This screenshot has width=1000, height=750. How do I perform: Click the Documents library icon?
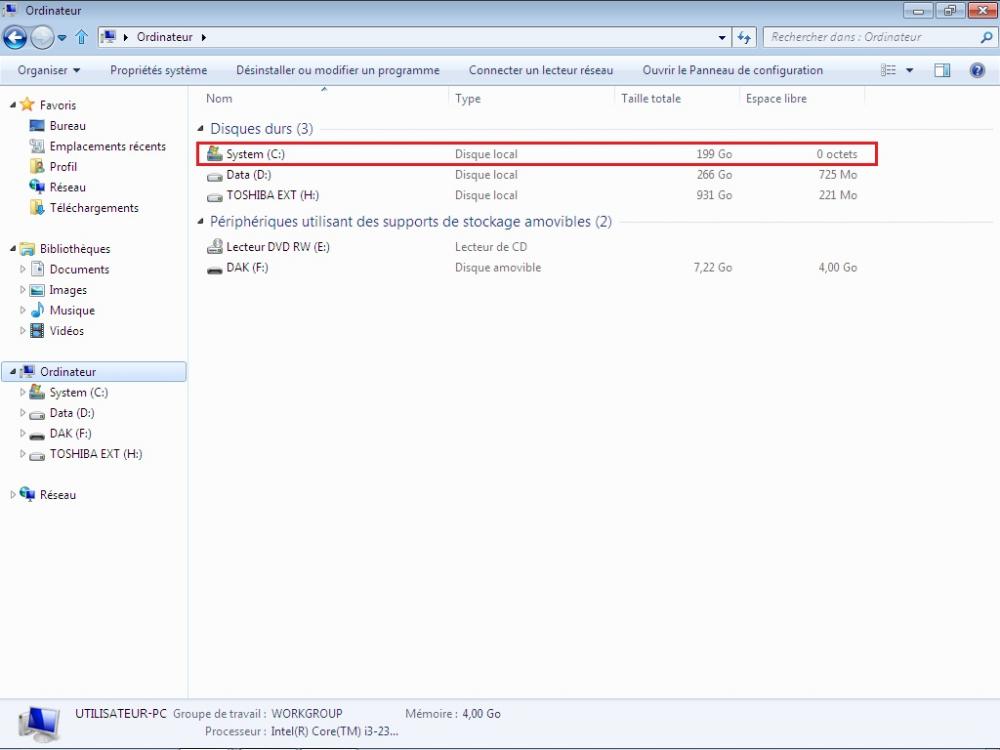(38, 268)
